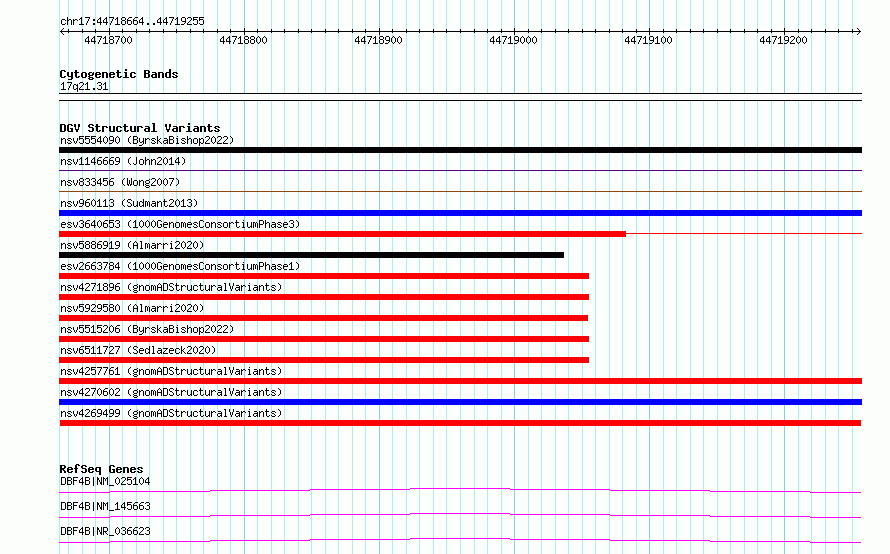Click the chr17:44718664..44719255 region label
This screenshot has height=554, width=890.
[x=132, y=21]
